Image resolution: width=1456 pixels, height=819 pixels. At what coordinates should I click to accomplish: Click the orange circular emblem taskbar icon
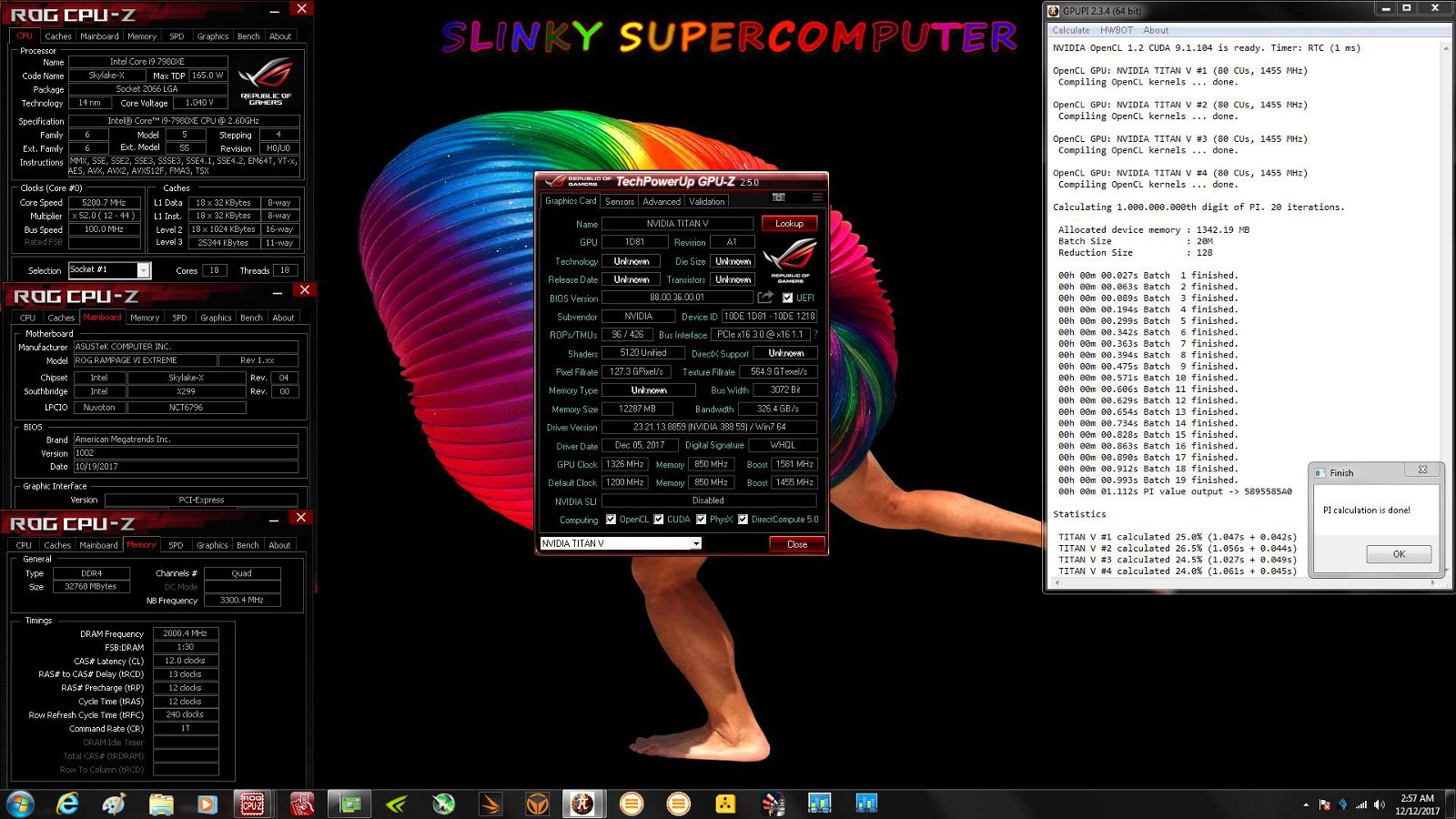pyautogui.click(x=537, y=804)
